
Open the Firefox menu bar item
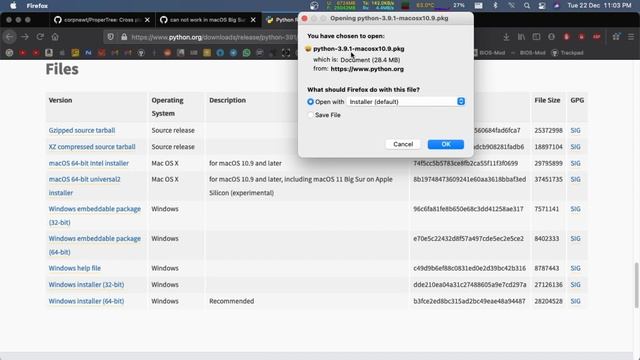pos(37,6)
